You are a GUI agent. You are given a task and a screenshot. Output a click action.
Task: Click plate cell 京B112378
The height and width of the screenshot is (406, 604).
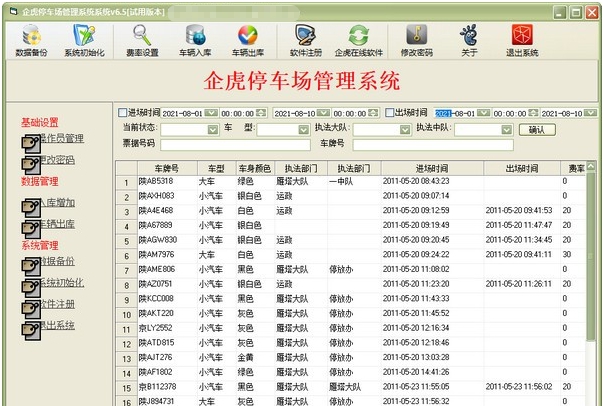click(167, 387)
